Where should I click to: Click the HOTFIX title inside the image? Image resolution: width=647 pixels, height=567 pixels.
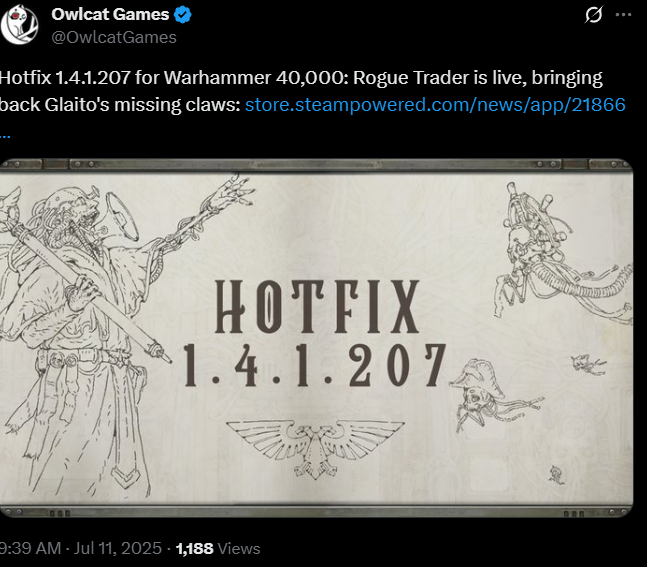(x=317, y=306)
